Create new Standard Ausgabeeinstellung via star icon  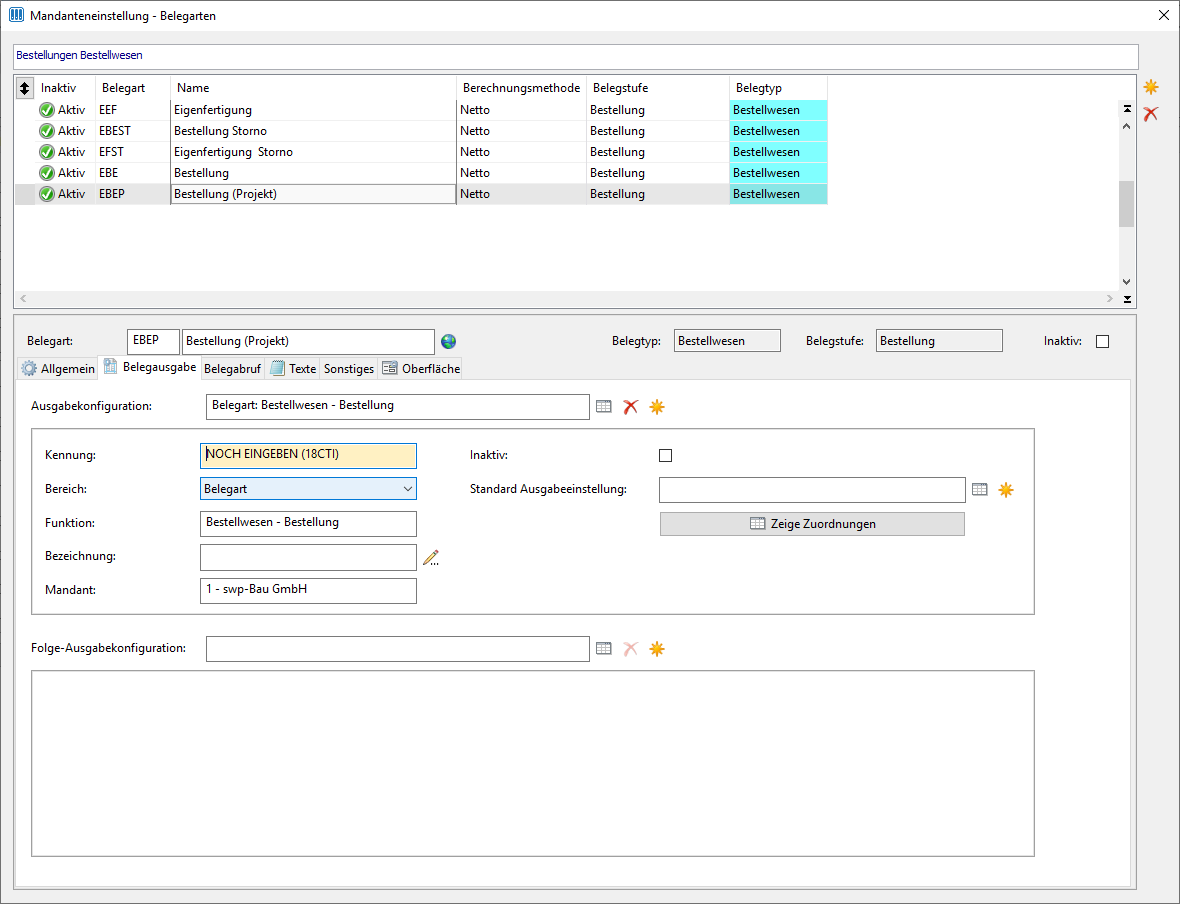coord(1006,490)
